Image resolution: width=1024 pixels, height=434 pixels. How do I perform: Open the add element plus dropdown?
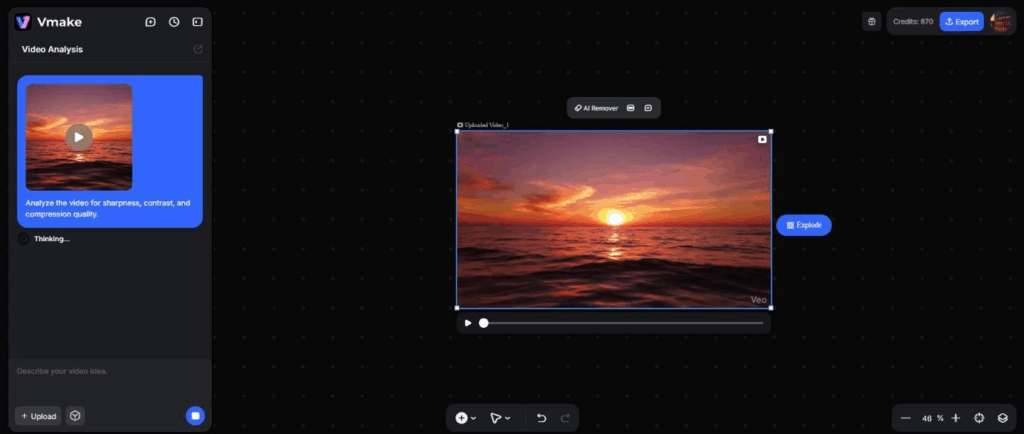point(466,418)
